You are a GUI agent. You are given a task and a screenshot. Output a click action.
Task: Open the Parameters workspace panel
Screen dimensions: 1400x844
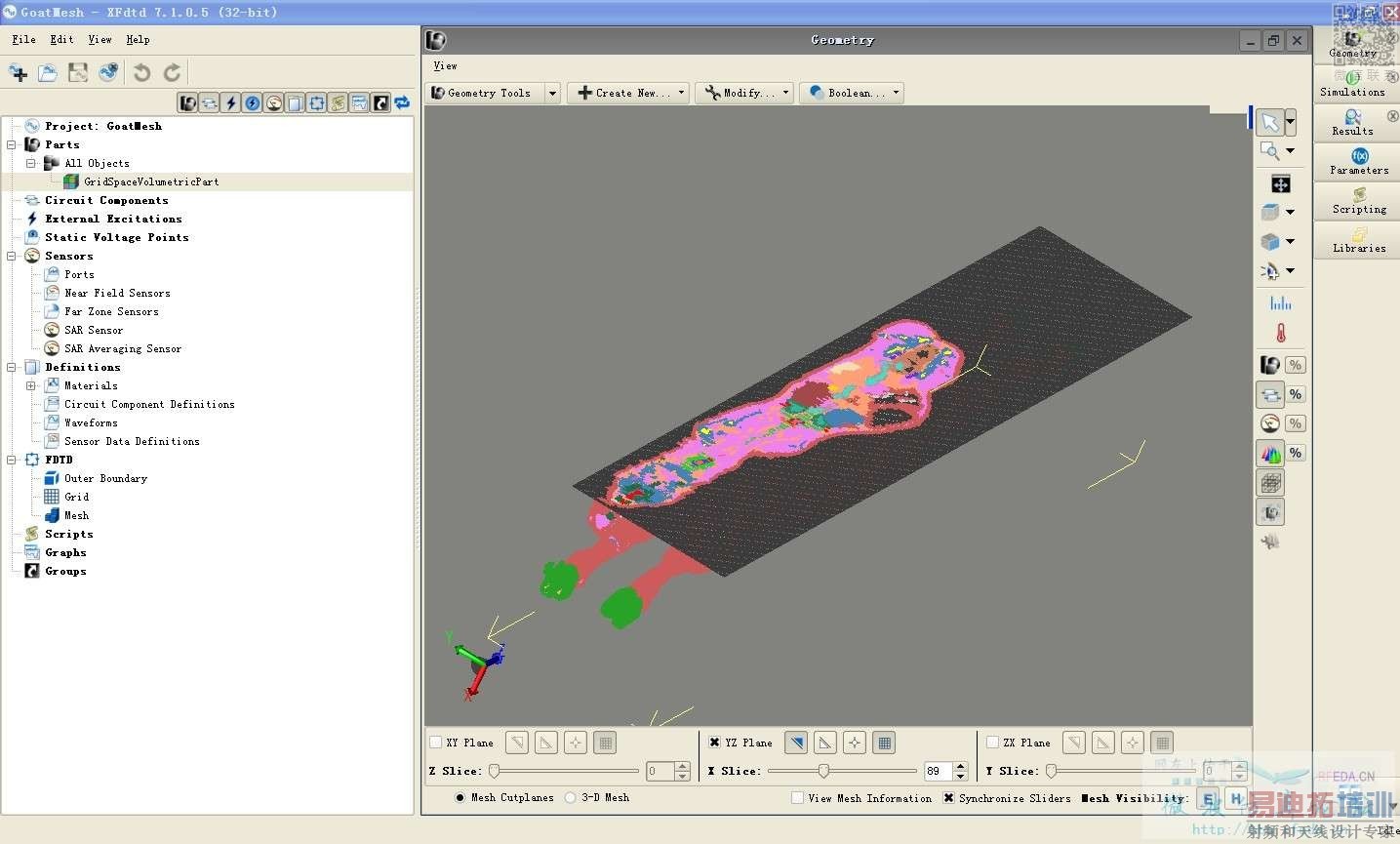[1359, 162]
